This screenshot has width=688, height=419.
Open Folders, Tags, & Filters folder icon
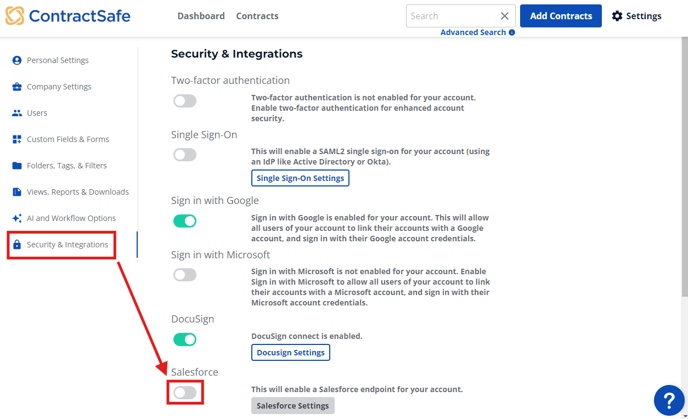pos(17,165)
